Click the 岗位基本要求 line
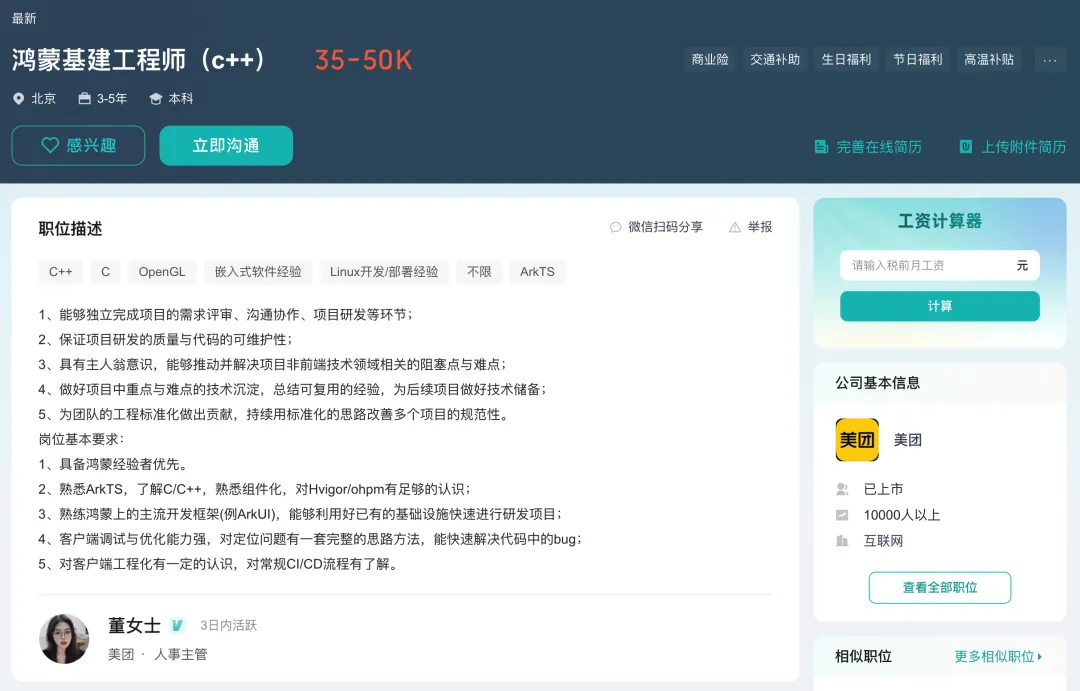The image size is (1080, 691). pyautogui.click(x=81, y=440)
